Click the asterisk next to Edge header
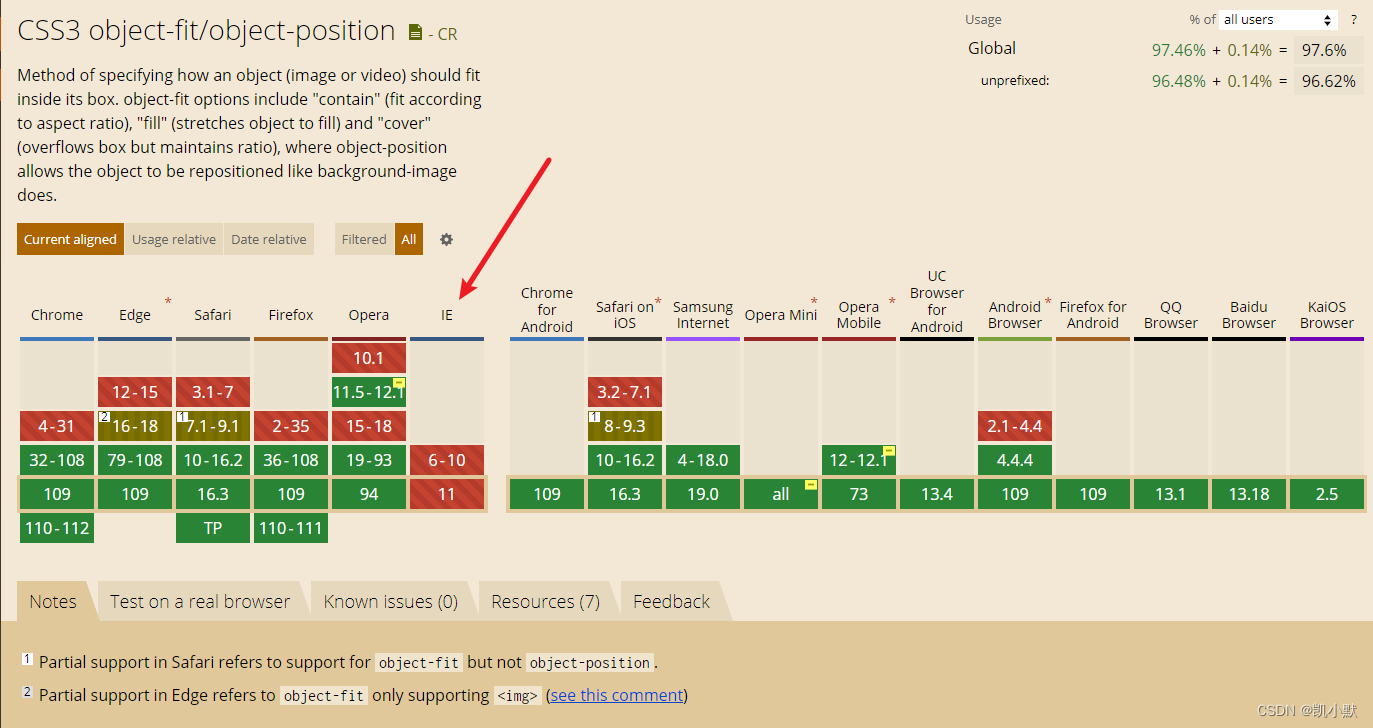 (168, 302)
